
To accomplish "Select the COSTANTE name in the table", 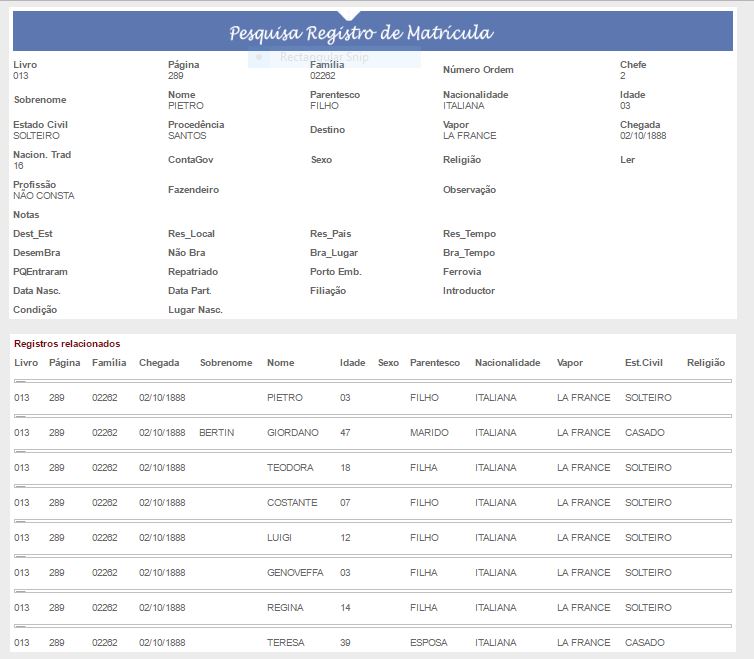I will click(x=292, y=503).
